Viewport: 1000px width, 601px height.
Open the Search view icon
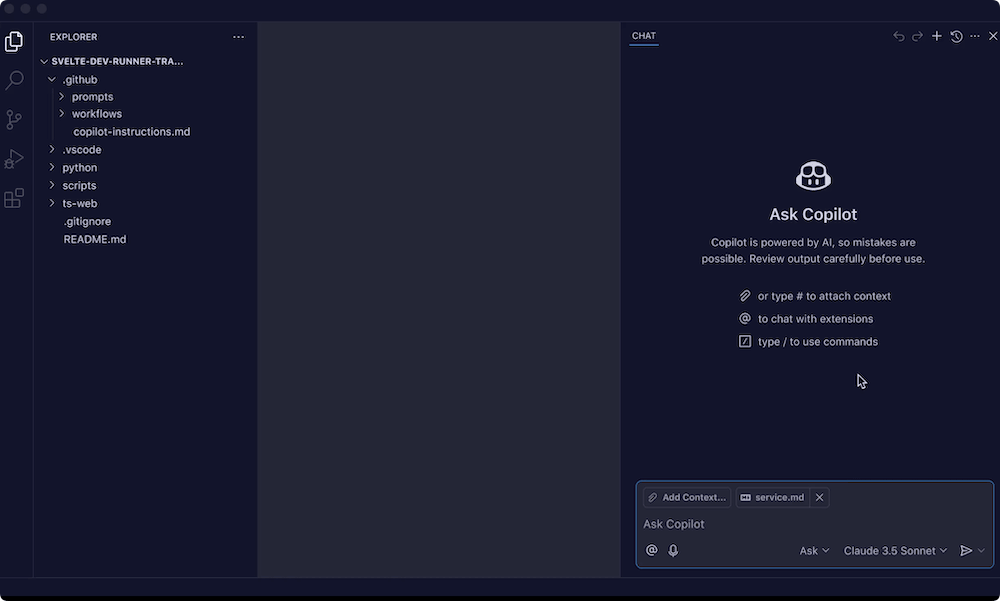[14, 80]
